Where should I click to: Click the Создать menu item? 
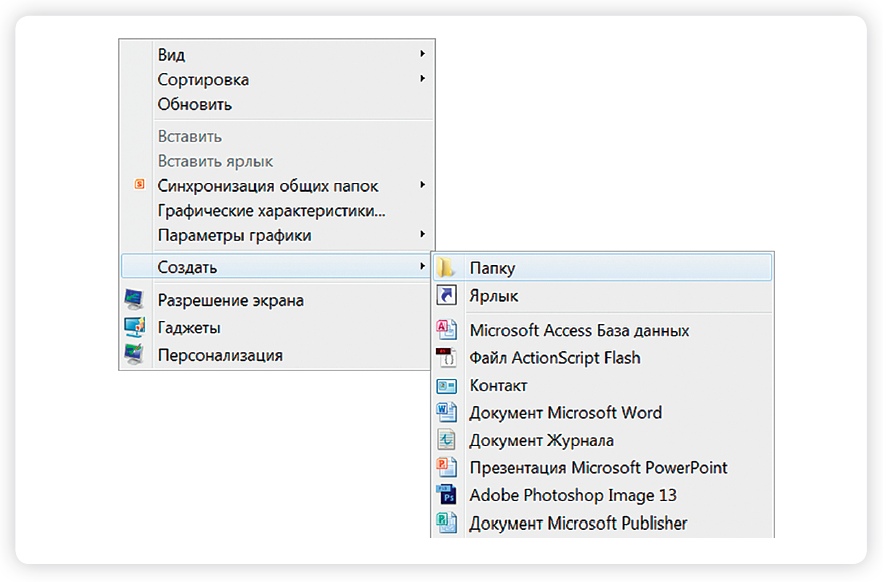click(x=276, y=266)
